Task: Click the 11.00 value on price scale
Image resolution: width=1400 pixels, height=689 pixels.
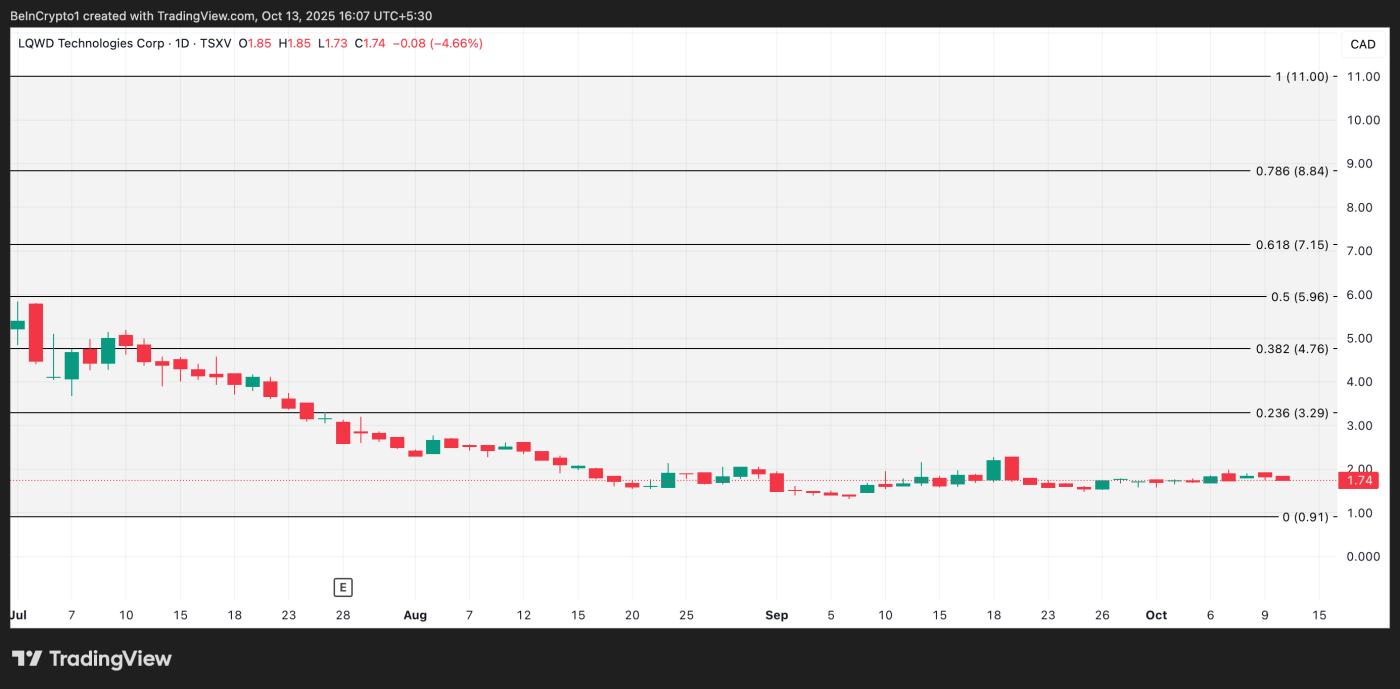Action: click(x=1364, y=77)
